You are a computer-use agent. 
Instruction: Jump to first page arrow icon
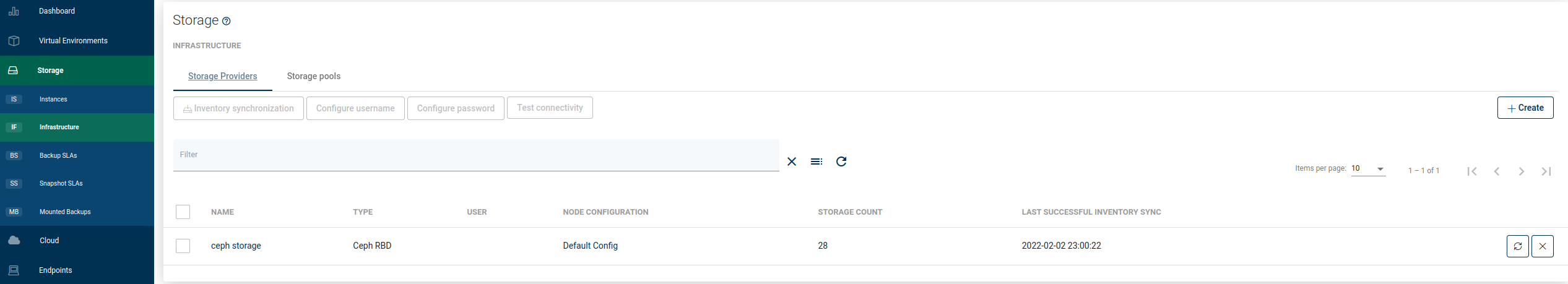click(1472, 171)
